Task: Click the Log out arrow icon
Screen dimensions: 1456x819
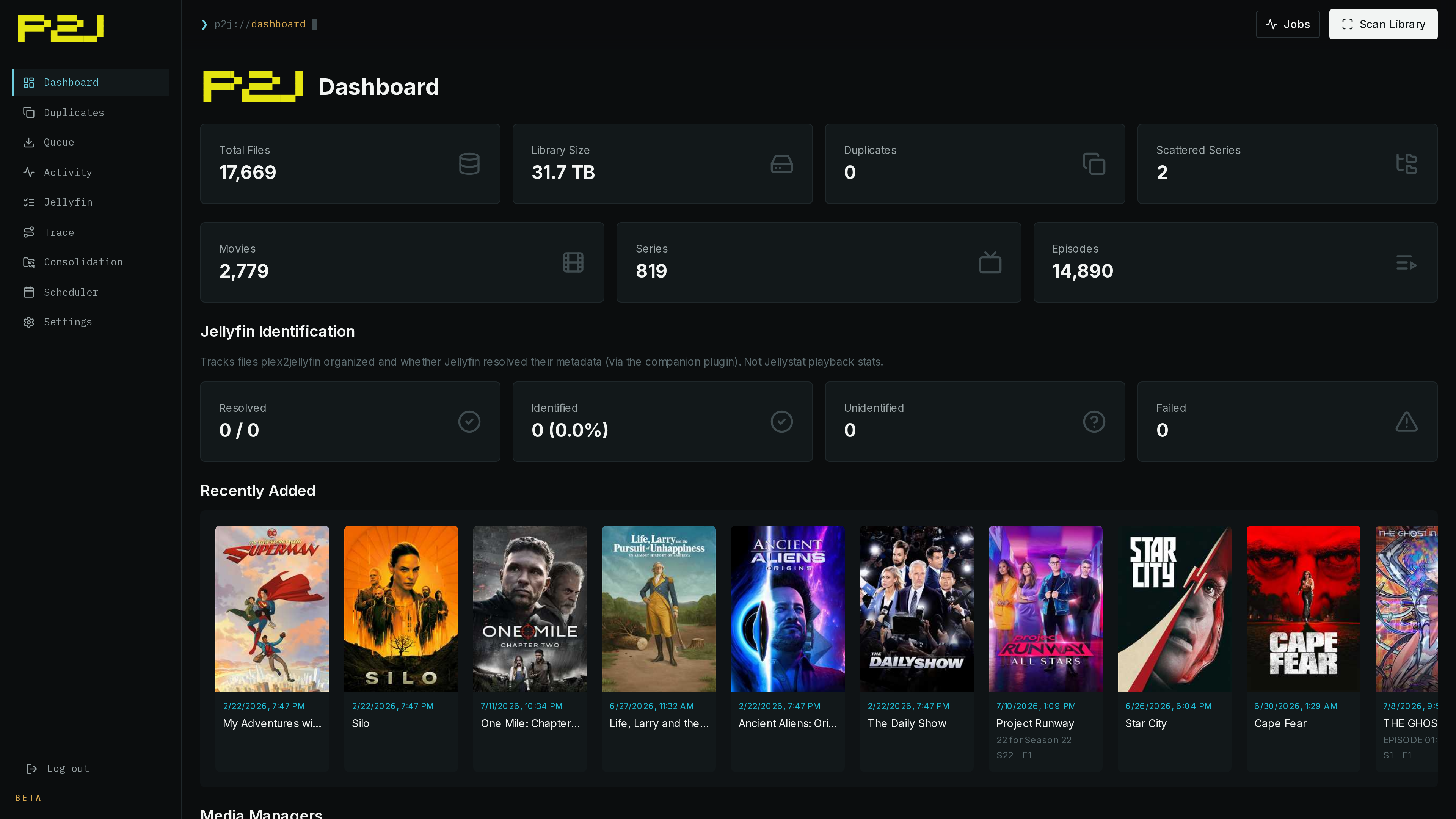Action: (x=32, y=769)
